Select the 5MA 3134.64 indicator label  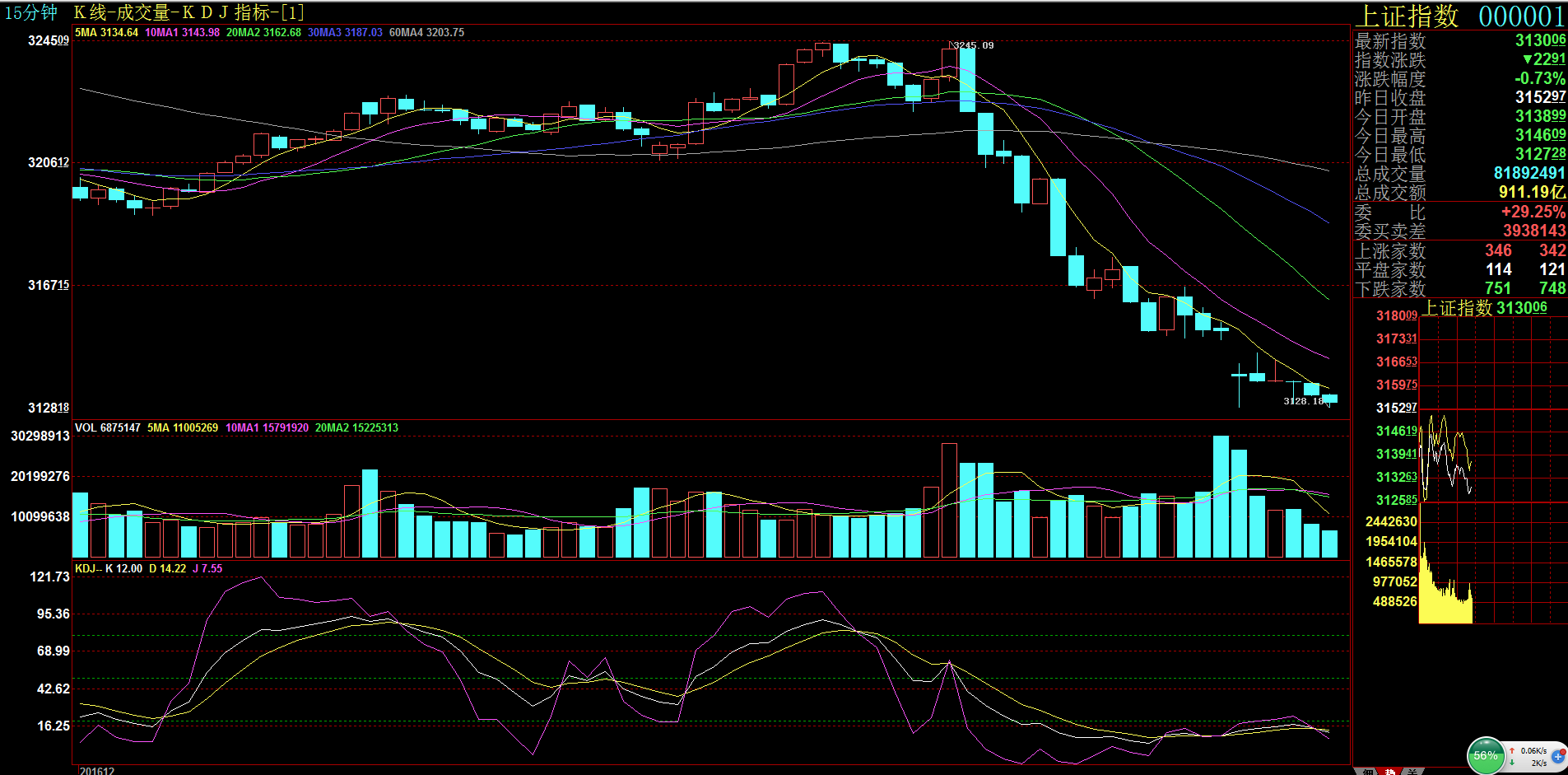point(106,33)
